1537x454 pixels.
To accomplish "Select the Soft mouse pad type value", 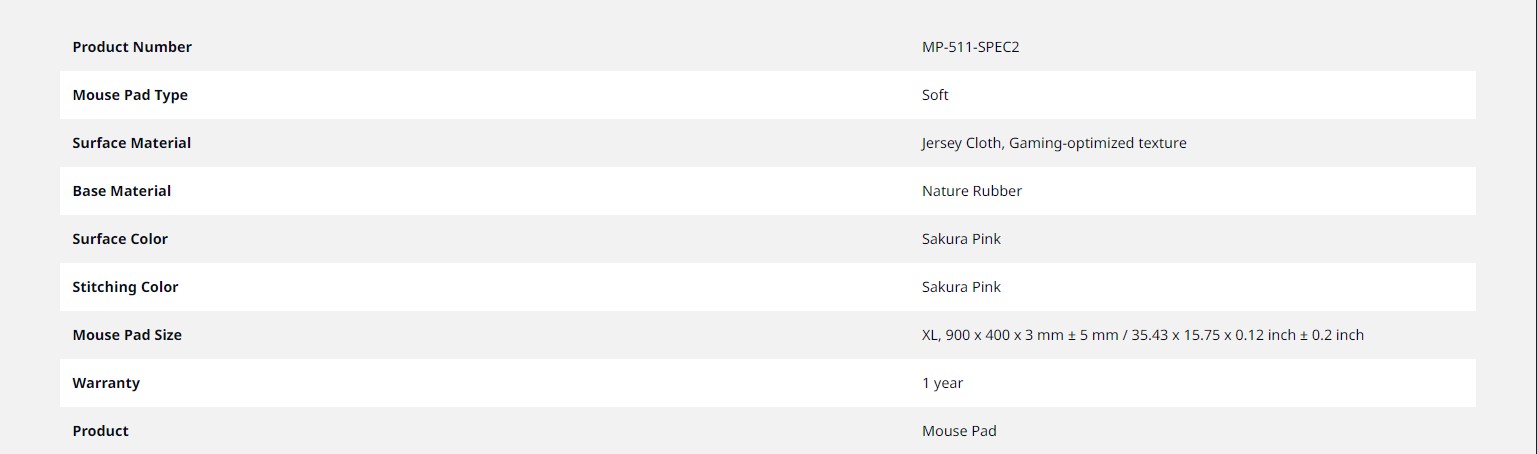I will click(935, 95).
